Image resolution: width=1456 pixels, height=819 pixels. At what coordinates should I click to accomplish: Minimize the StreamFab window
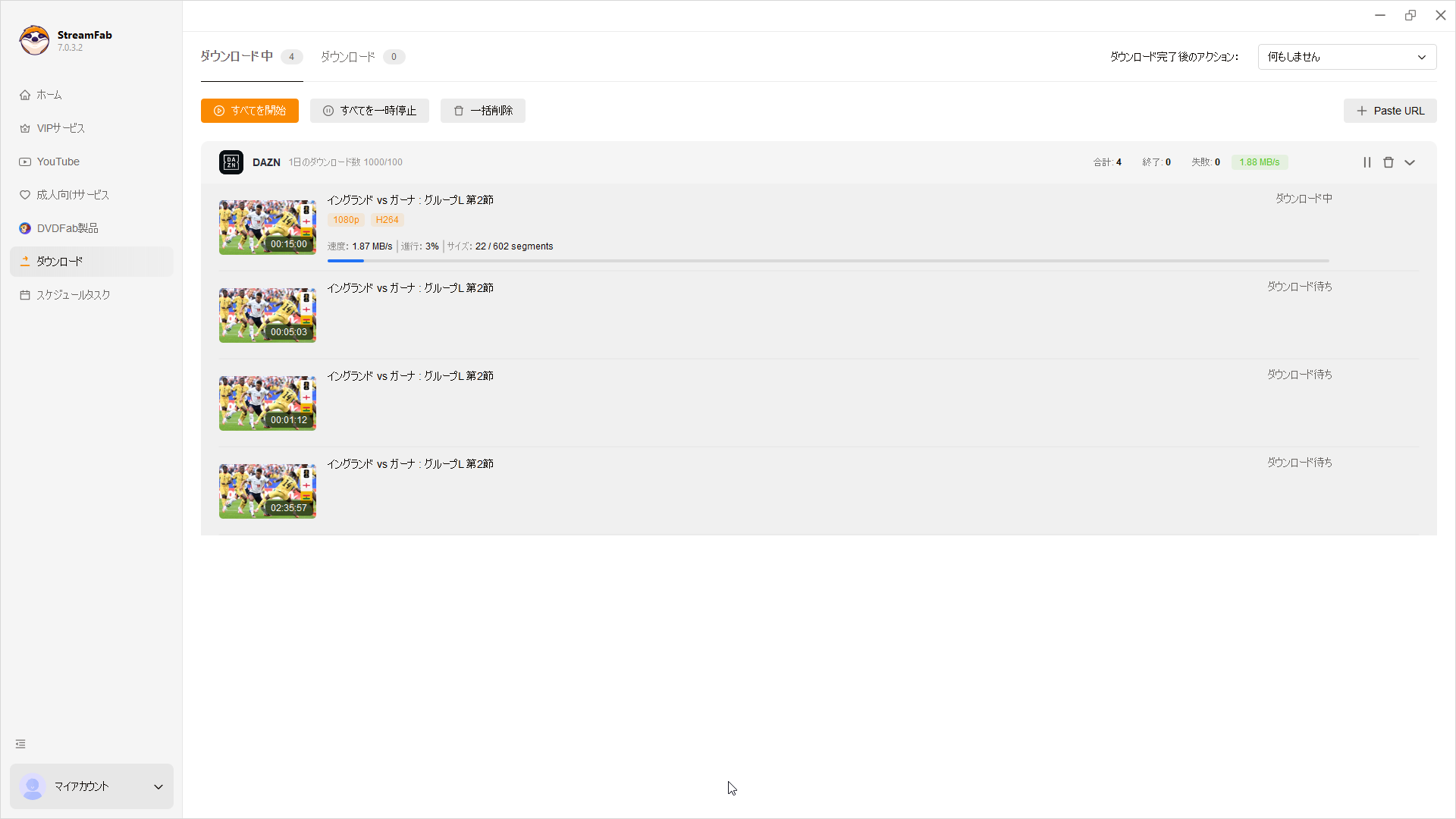pos(1380,15)
